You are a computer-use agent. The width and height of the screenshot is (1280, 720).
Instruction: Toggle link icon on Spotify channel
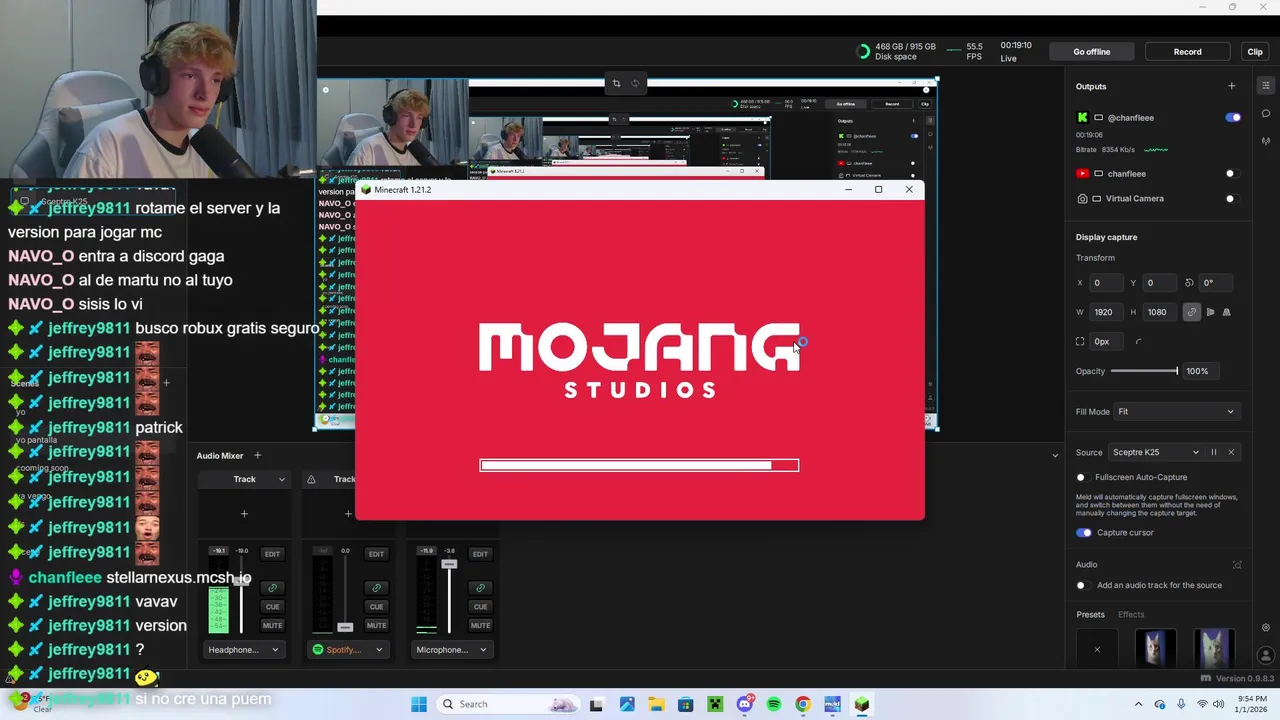(x=376, y=588)
